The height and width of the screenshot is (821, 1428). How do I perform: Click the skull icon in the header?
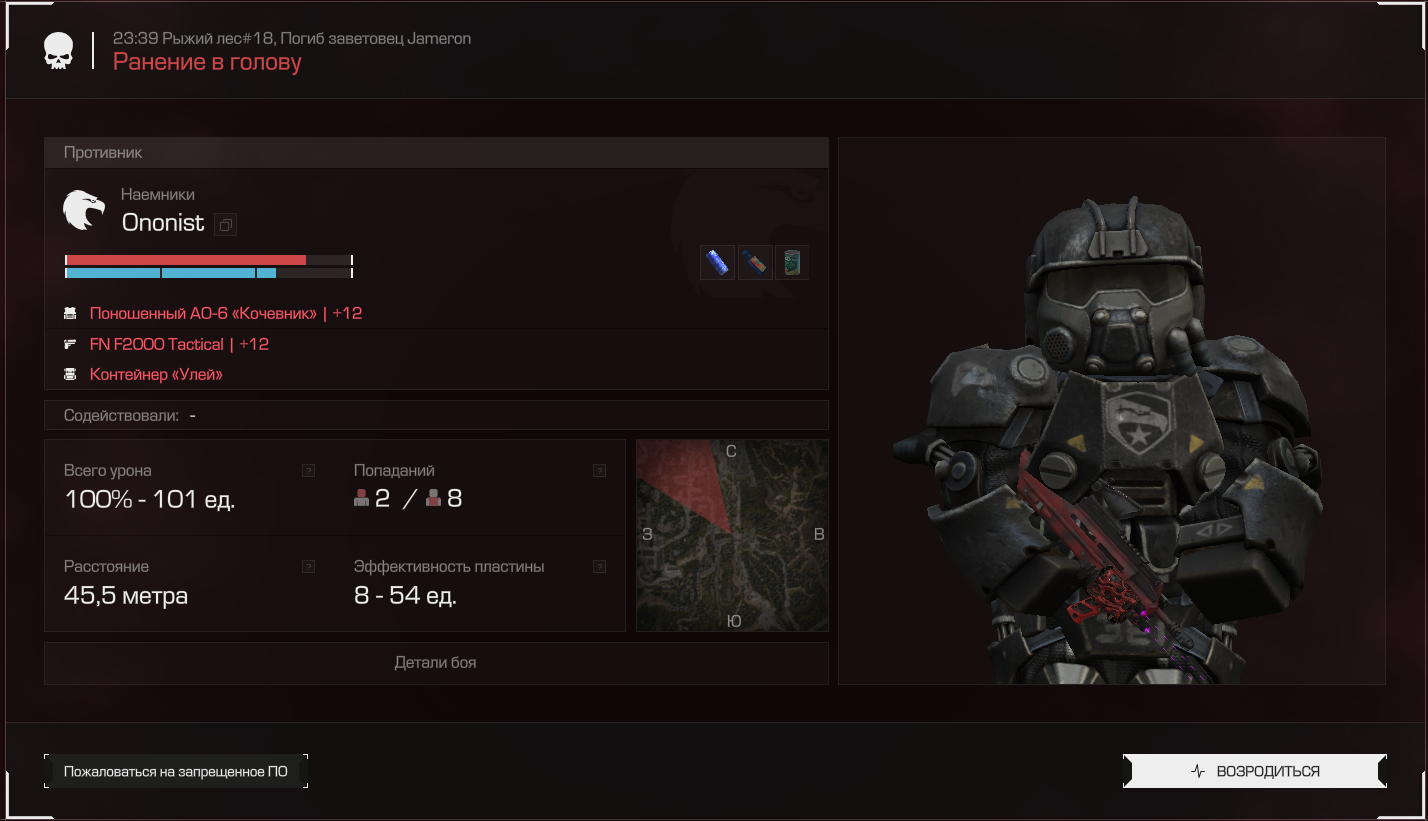point(58,51)
